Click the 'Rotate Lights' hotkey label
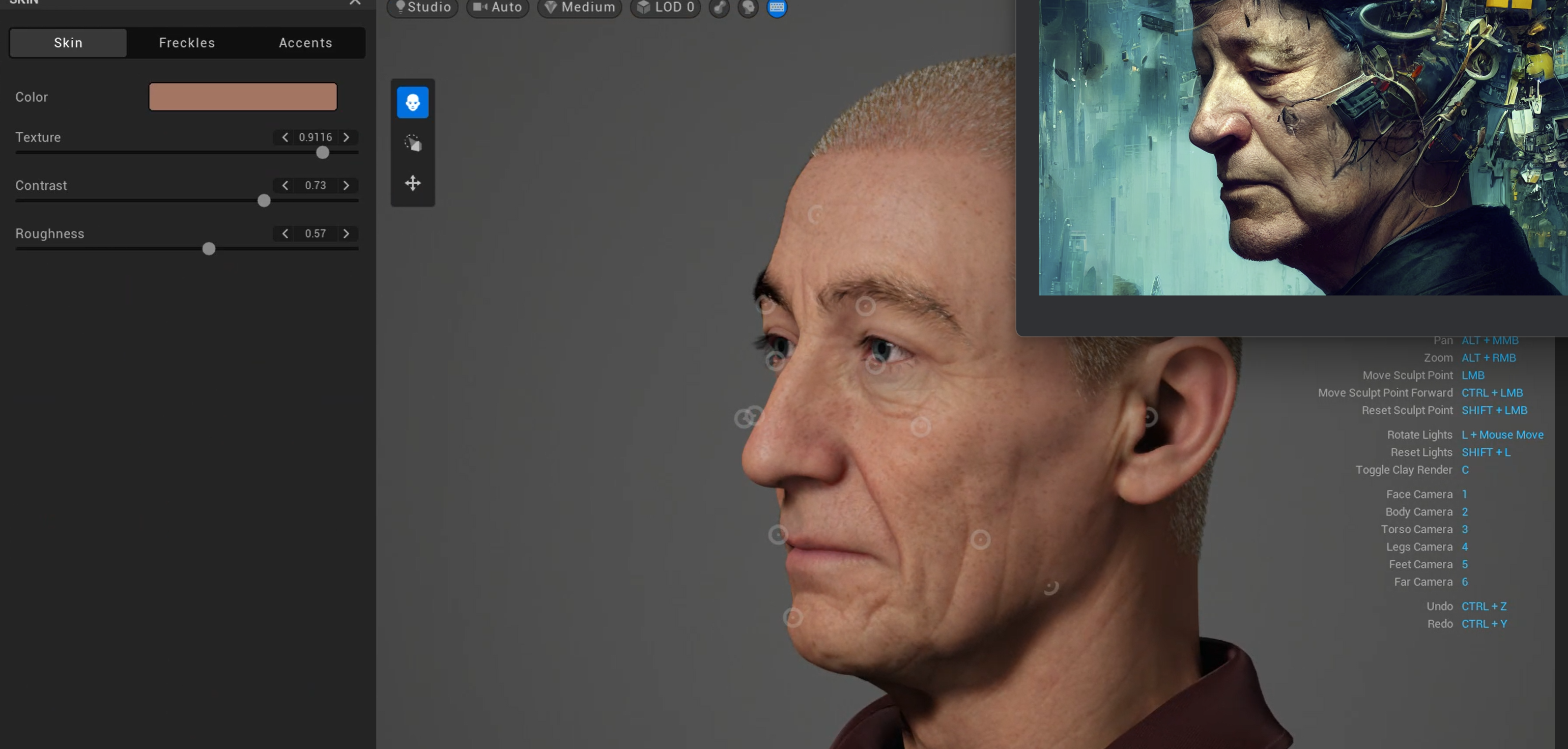Screen dimensions: 1568x749 1419,435
